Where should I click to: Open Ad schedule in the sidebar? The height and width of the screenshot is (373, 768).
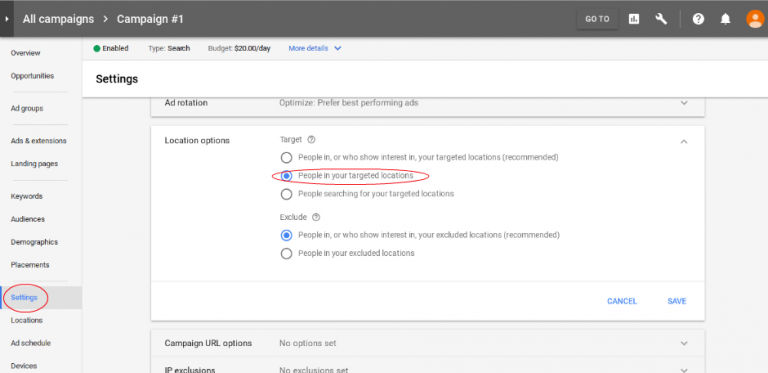pyautogui.click(x=30, y=343)
